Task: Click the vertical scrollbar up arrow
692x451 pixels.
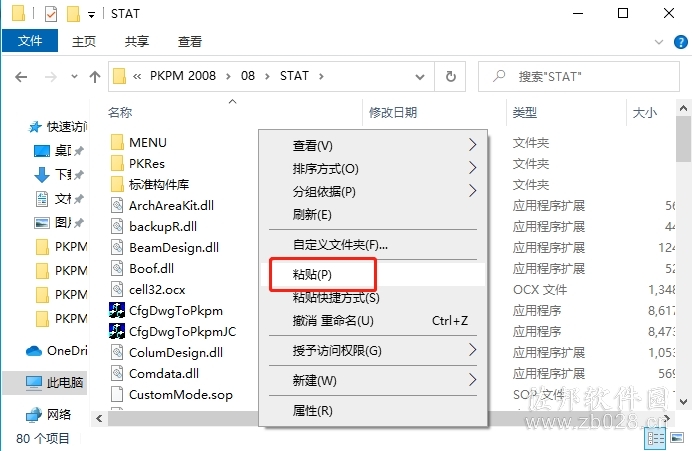Action: (x=683, y=108)
